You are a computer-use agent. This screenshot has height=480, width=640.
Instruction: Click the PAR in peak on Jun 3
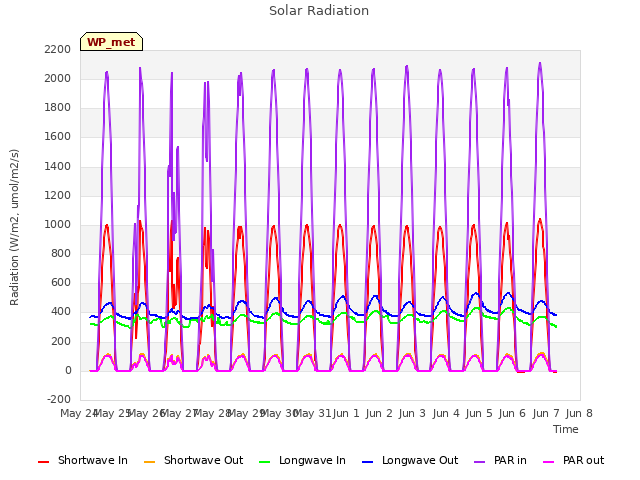pos(407,66)
